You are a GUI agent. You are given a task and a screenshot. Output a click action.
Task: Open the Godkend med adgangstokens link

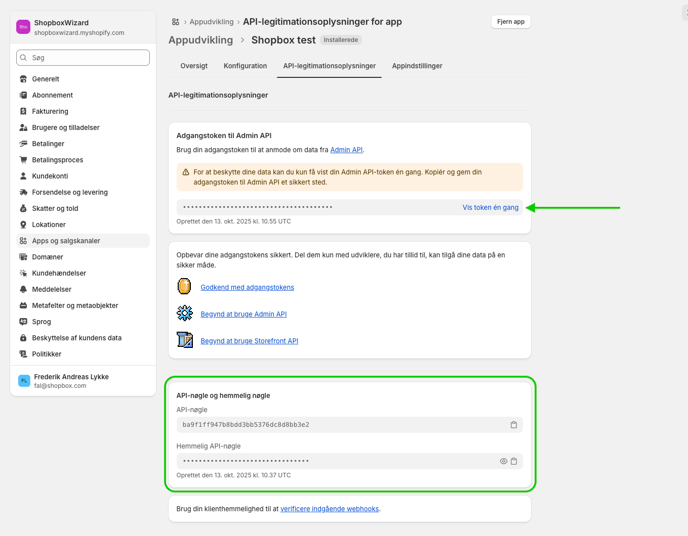click(x=247, y=287)
